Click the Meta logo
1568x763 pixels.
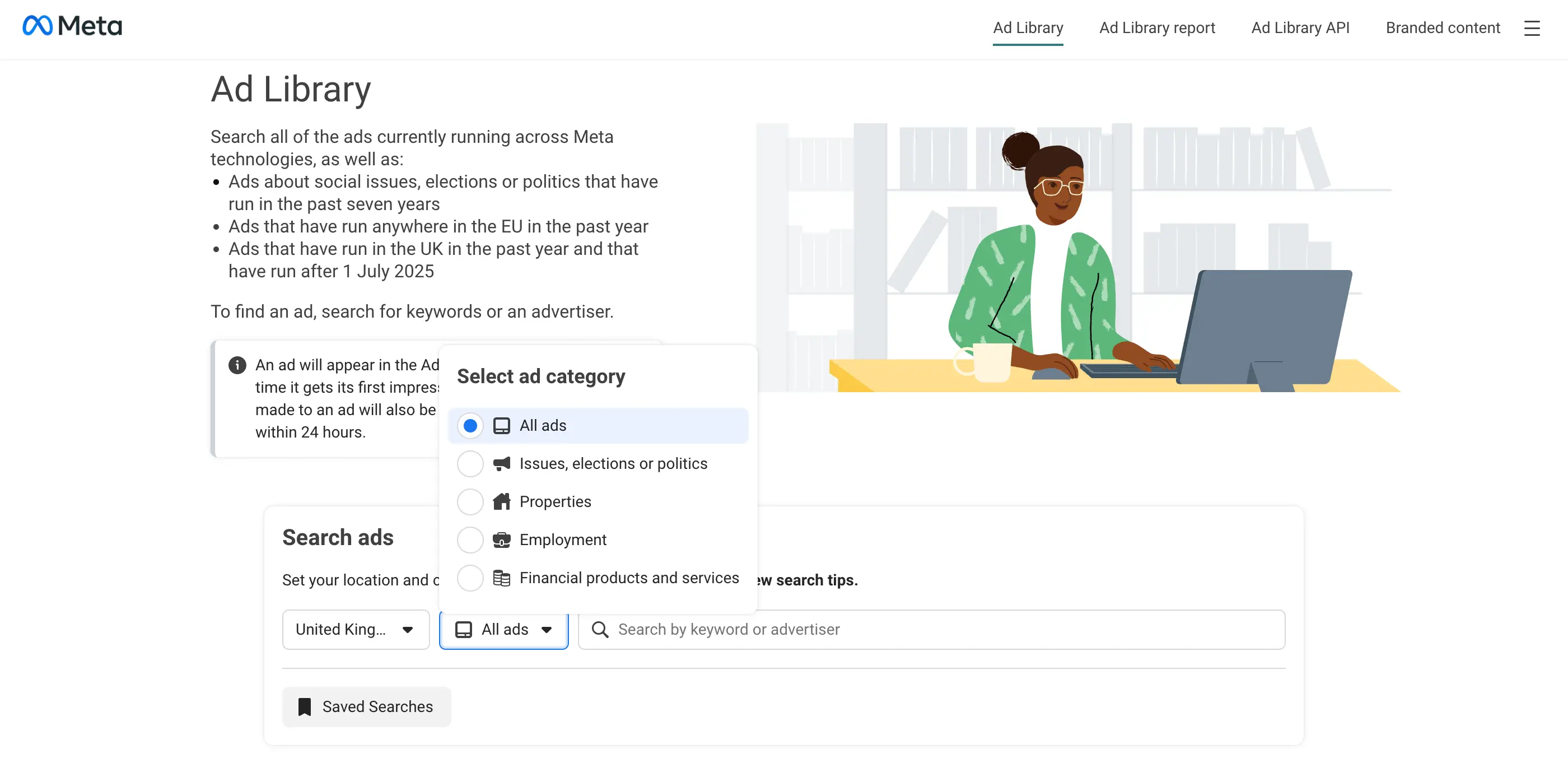point(72,26)
